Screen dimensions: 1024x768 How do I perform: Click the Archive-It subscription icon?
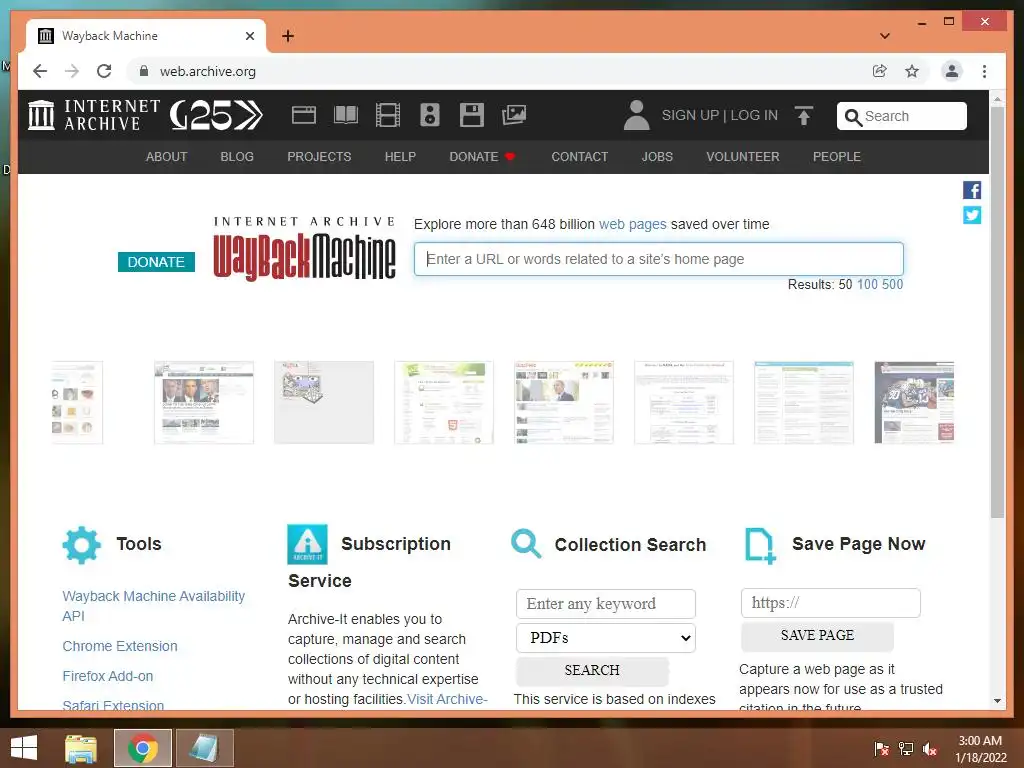(x=307, y=544)
